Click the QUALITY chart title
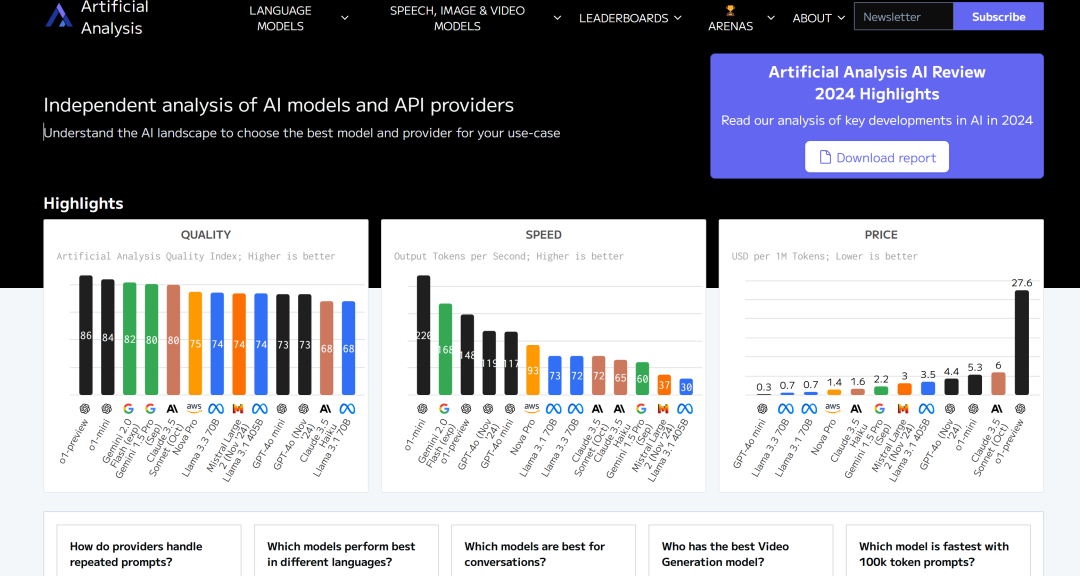 click(x=206, y=234)
